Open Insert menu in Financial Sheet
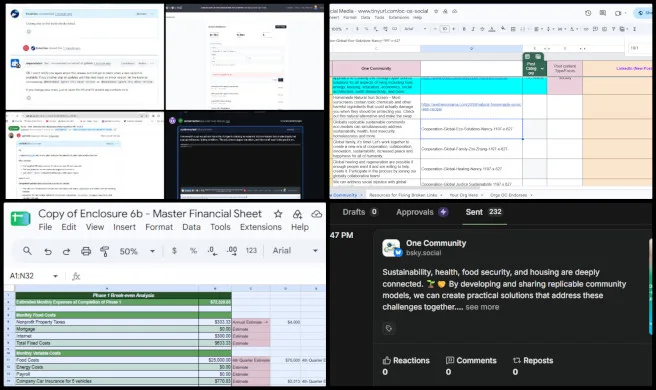 [x=124, y=227]
